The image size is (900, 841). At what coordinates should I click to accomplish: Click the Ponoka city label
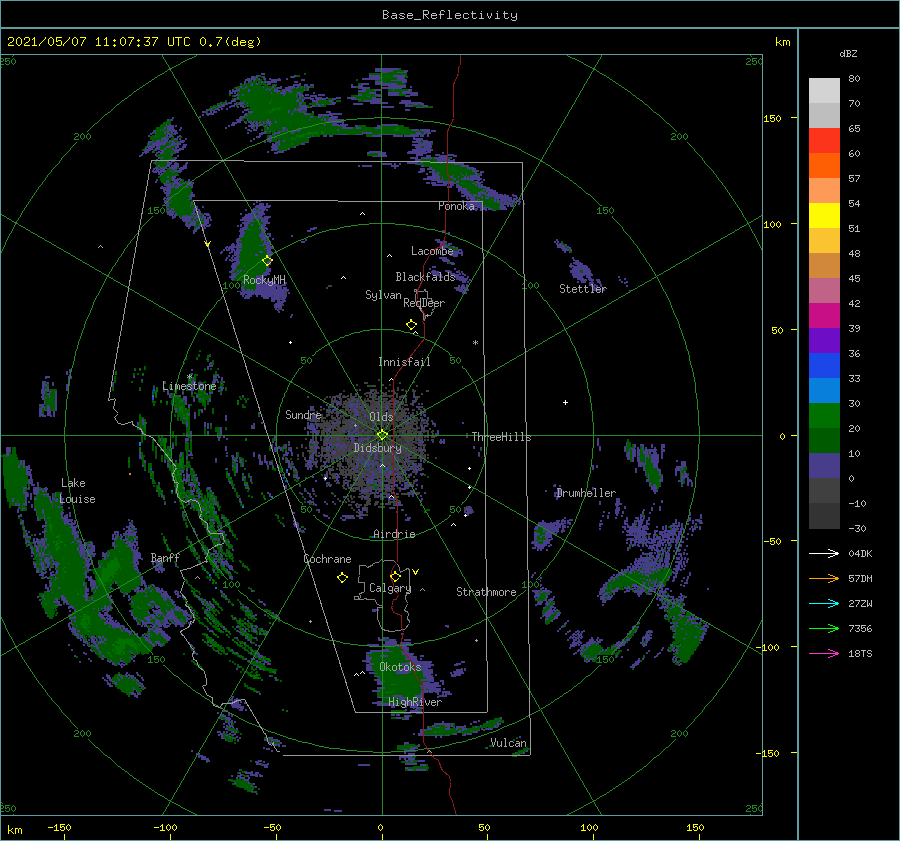456,206
